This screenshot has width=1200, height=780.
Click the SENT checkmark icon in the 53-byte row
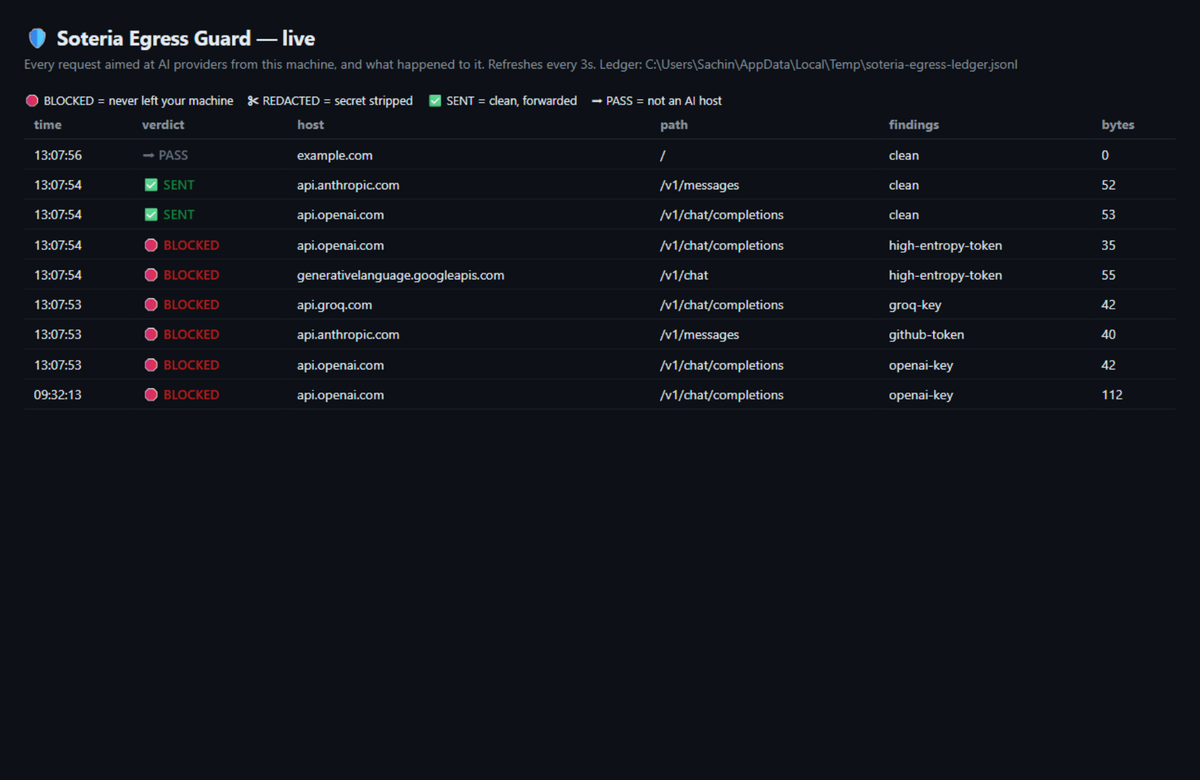(151, 215)
